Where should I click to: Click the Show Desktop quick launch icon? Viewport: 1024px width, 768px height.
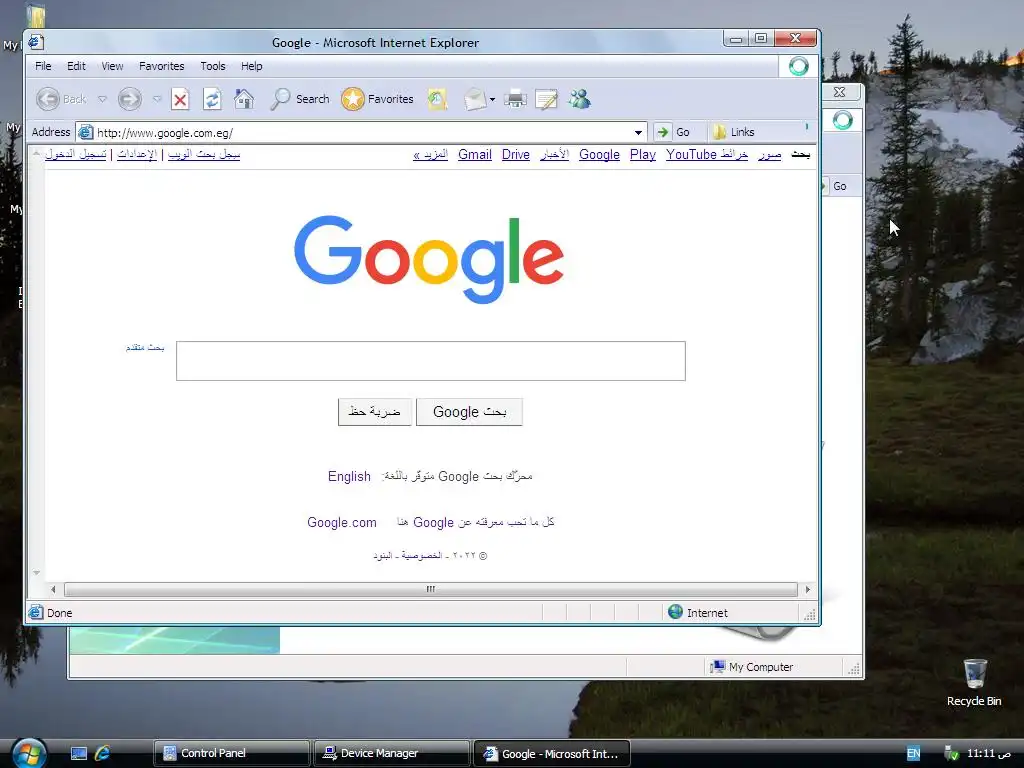click(79, 754)
